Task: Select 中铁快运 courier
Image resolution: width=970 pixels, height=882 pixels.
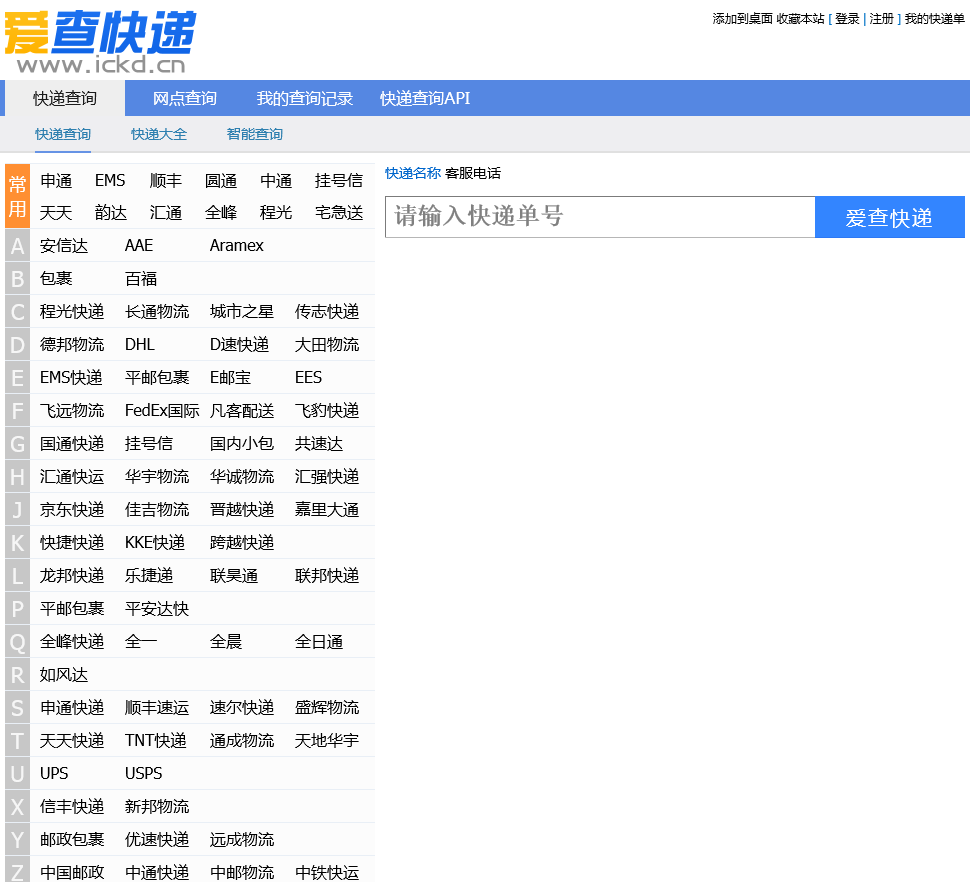Action: (x=327, y=873)
